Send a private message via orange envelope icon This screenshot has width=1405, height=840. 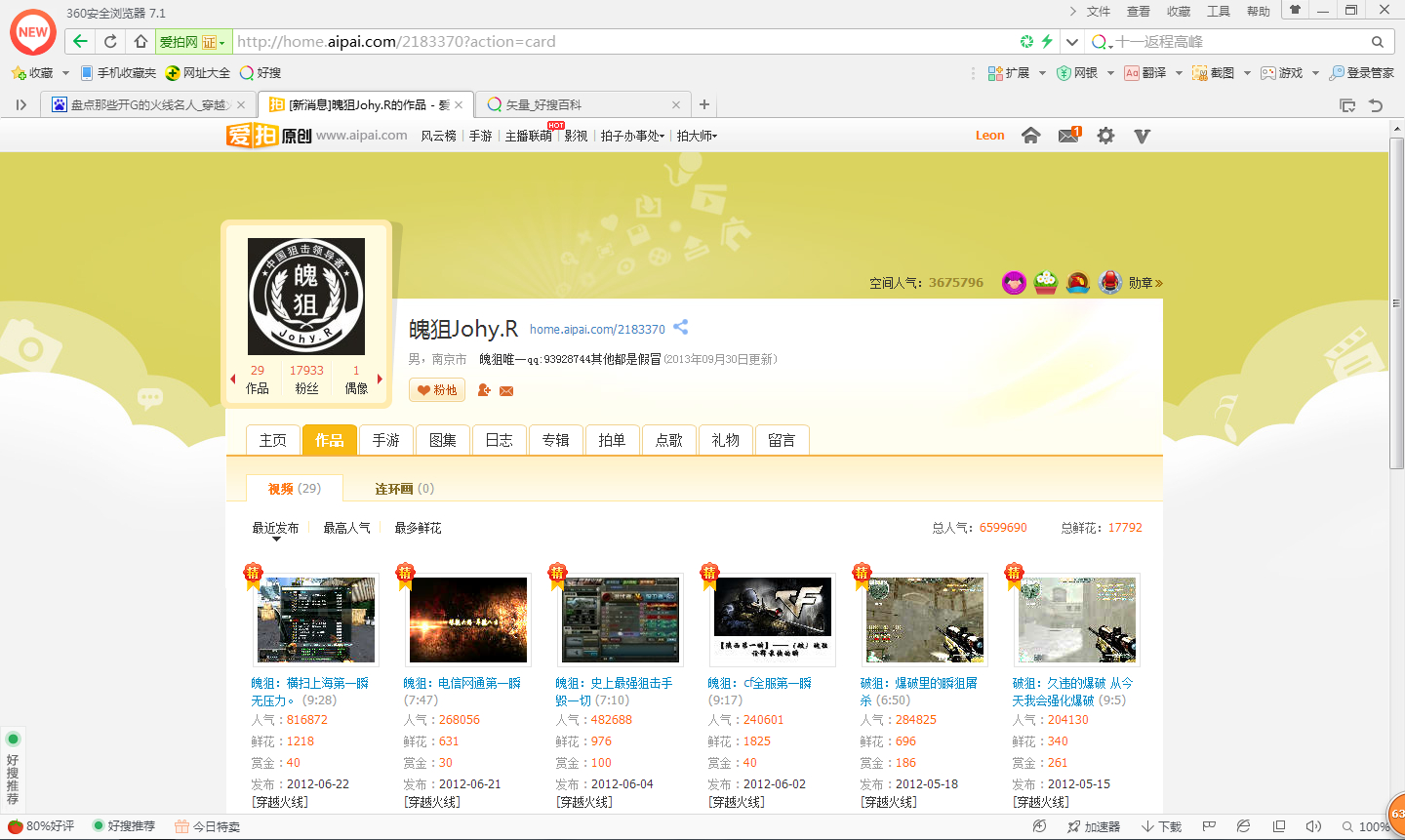tap(506, 391)
